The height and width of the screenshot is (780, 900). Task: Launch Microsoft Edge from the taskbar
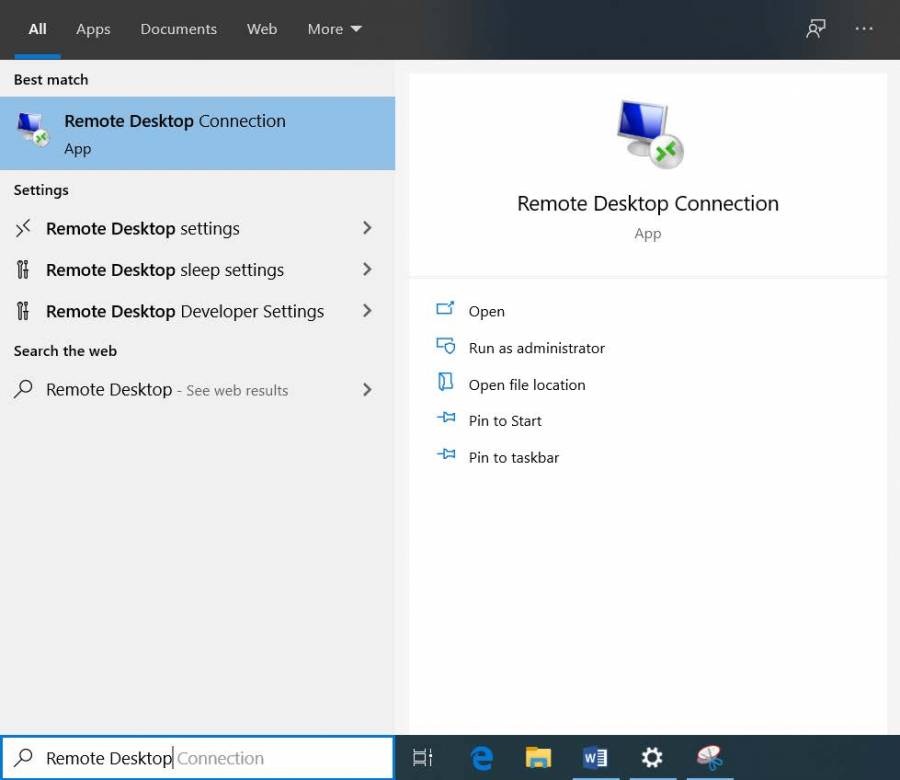pyautogui.click(x=482, y=757)
